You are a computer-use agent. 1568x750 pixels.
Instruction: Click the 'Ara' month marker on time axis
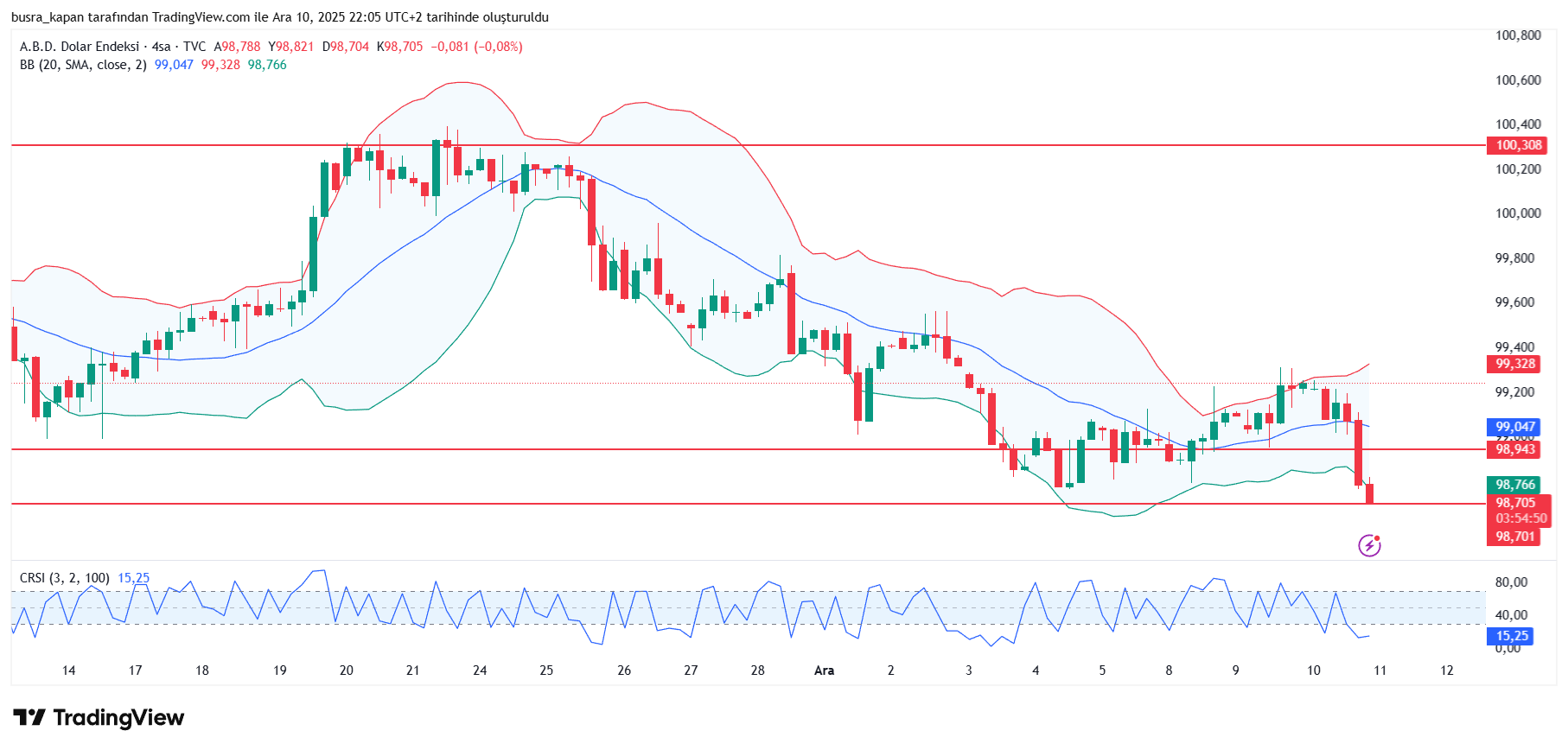[x=824, y=671]
